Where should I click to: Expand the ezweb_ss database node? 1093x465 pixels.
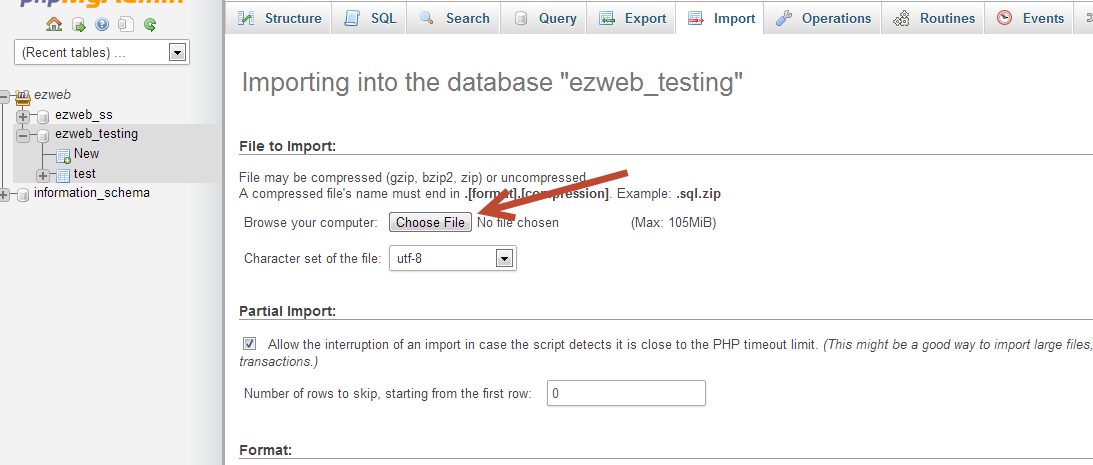24,116
